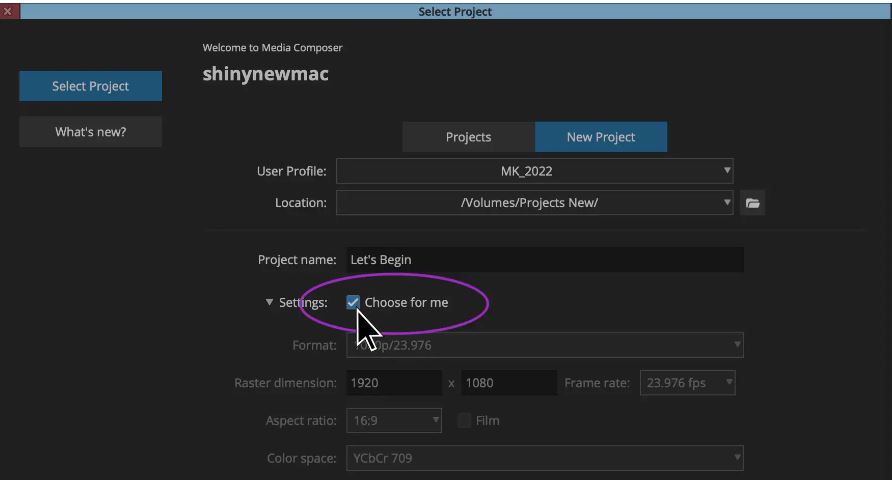This screenshot has height=480, width=892.
Task: Click the User Profile: label
Action: (x=291, y=171)
